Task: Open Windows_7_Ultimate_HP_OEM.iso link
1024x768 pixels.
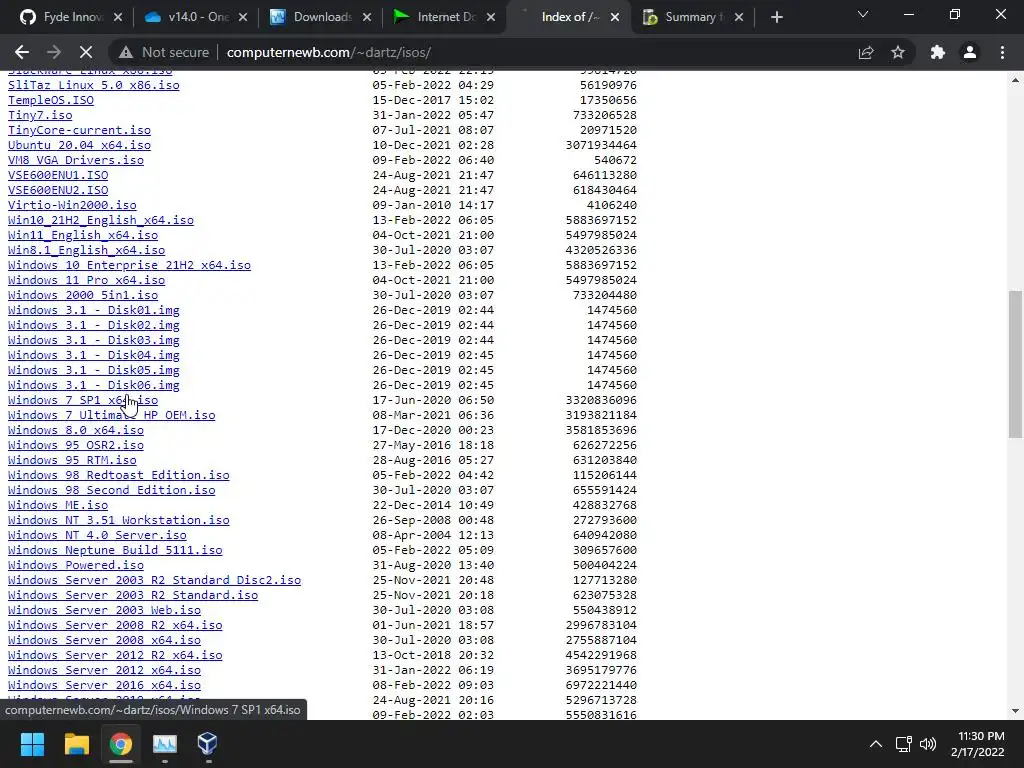Action: pos(112,415)
